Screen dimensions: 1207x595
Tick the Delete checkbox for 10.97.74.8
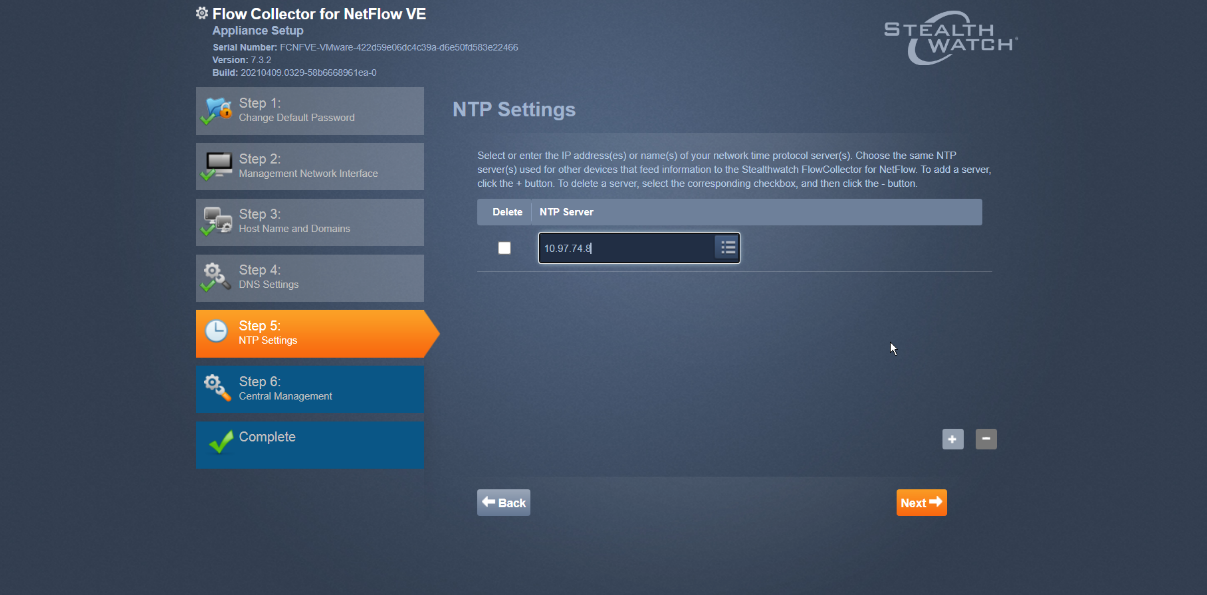tap(504, 248)
